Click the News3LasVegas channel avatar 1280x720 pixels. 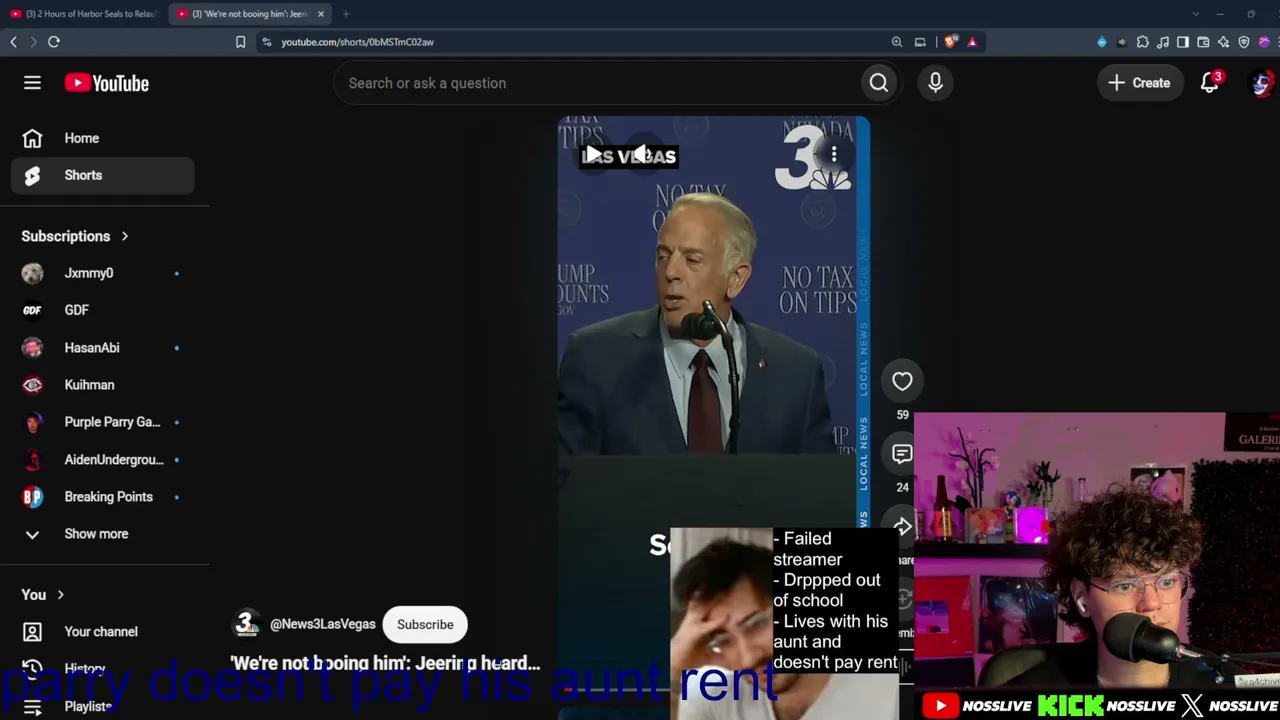pyautogui.click(x=246, y=624)
